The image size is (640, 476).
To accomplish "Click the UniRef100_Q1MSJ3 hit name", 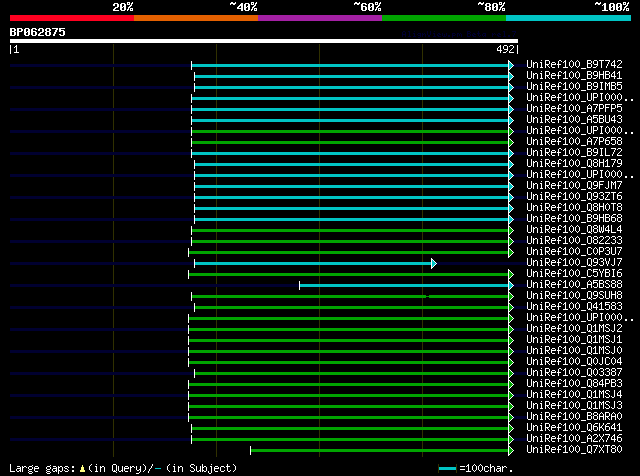I will [x=574, y=406].
